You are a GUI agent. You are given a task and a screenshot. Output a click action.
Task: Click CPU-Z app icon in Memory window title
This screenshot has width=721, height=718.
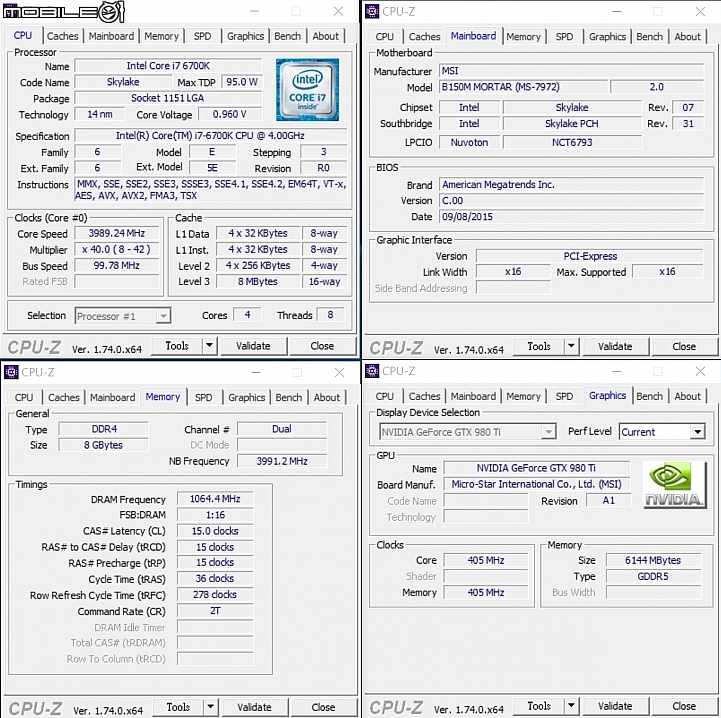point(11,372)
